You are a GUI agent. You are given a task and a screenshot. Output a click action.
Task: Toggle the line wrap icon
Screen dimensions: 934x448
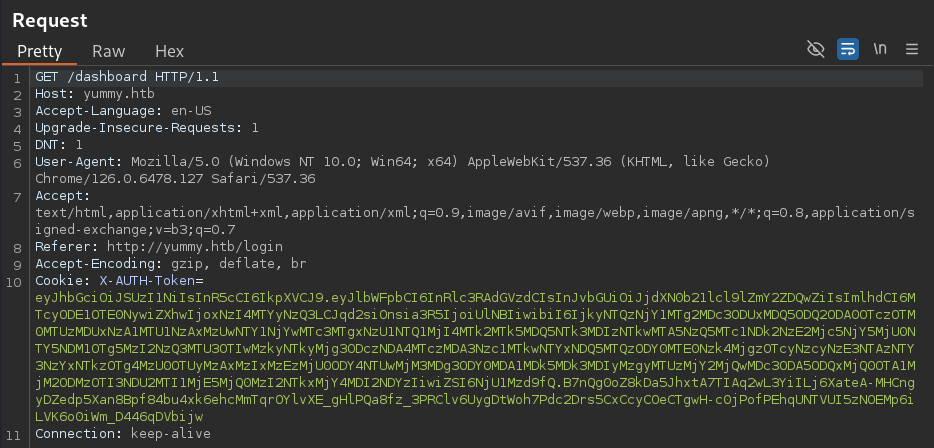848,49
